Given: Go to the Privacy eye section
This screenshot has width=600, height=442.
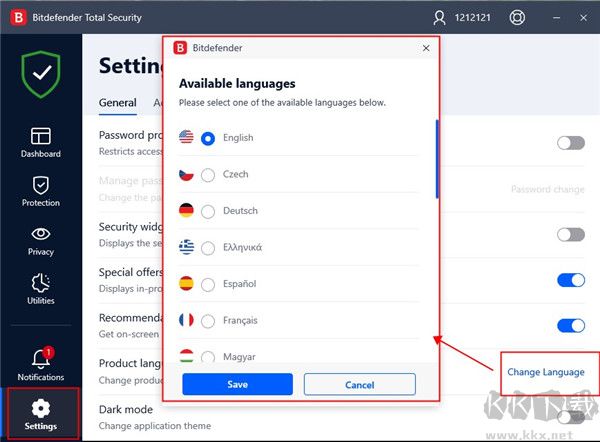Looking at the screenshot, I should point(41,240).
